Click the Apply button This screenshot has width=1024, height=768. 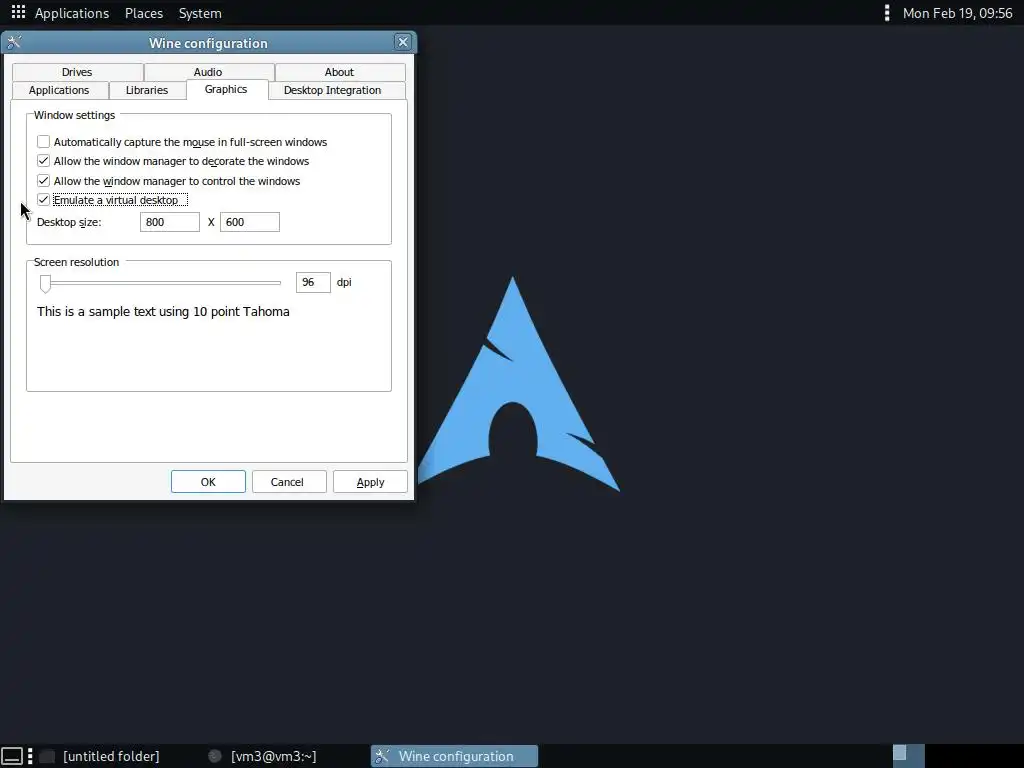coord(370,482)
